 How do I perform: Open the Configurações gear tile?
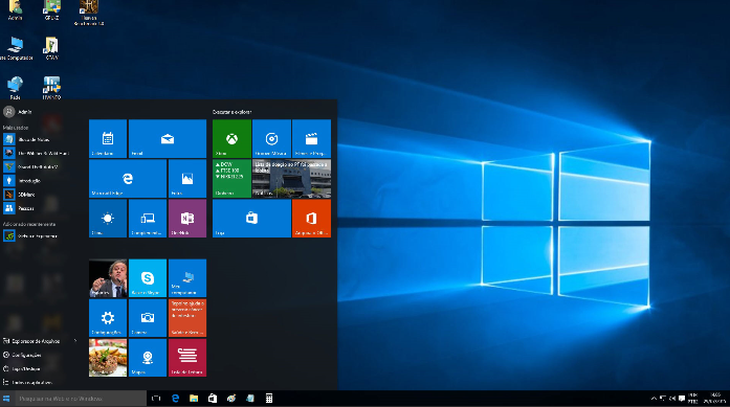[108, 318]
